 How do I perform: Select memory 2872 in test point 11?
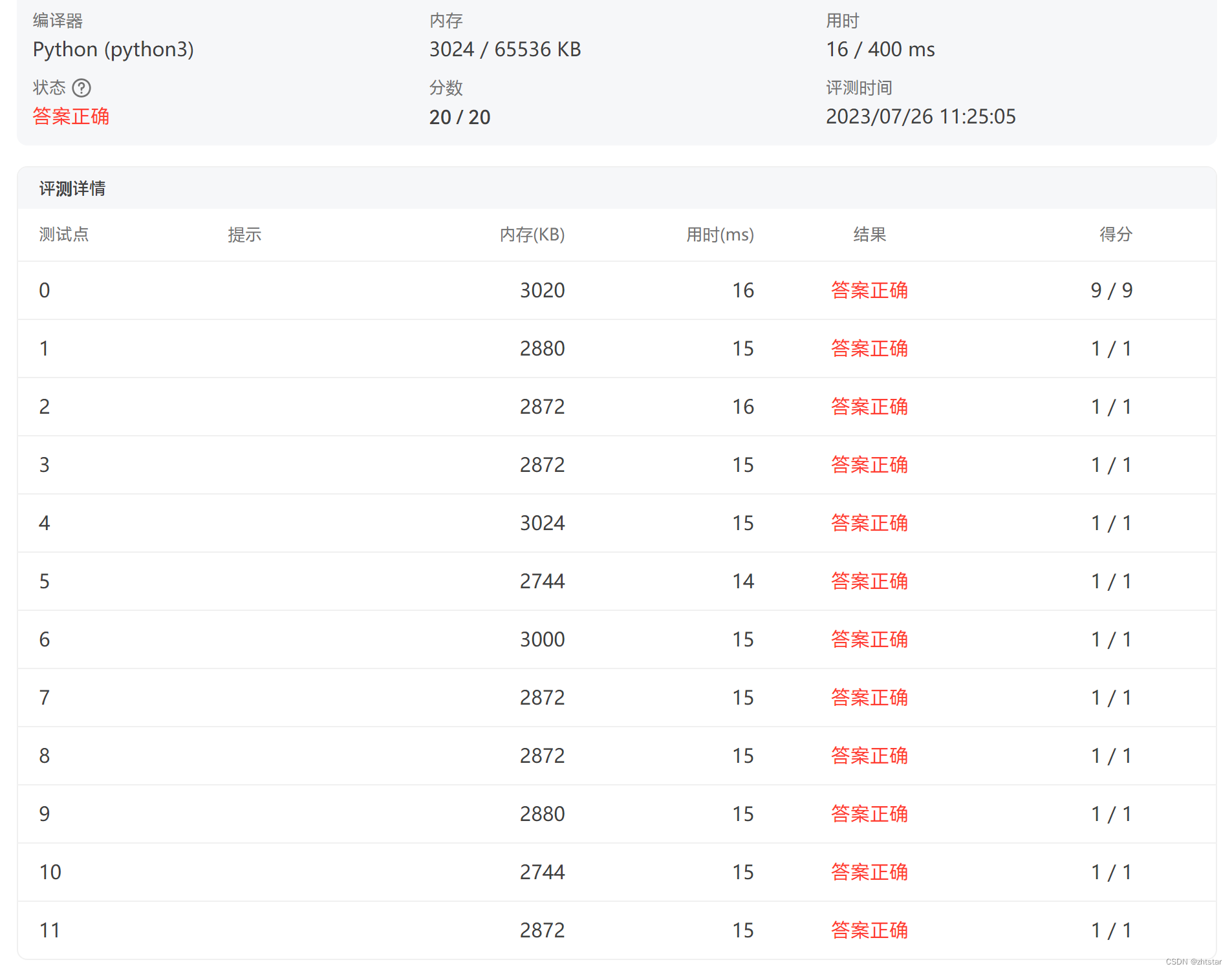(543, 930)
